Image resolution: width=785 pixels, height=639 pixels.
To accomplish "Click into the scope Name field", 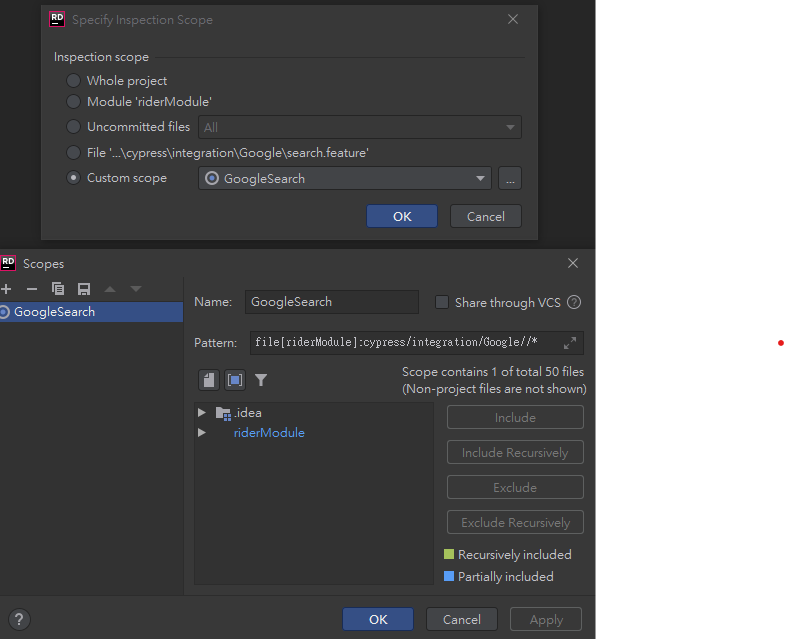I will click(x=332, y=302).
